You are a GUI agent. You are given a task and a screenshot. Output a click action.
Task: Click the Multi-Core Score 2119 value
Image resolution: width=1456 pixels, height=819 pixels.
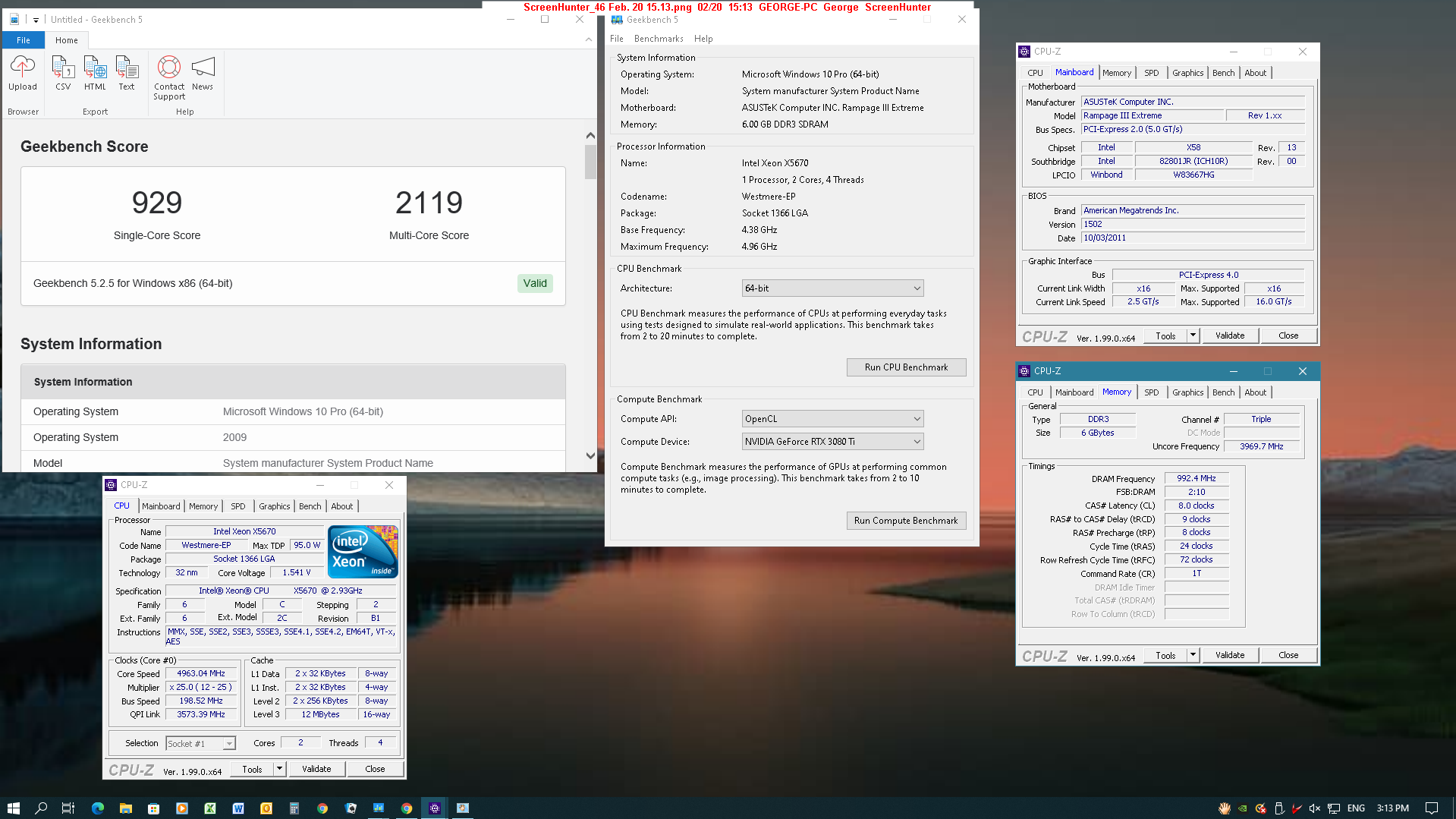(x=429, y=203)
